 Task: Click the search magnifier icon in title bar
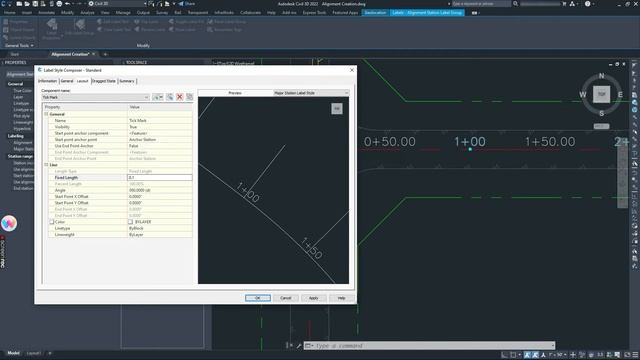tap(516, 4)
